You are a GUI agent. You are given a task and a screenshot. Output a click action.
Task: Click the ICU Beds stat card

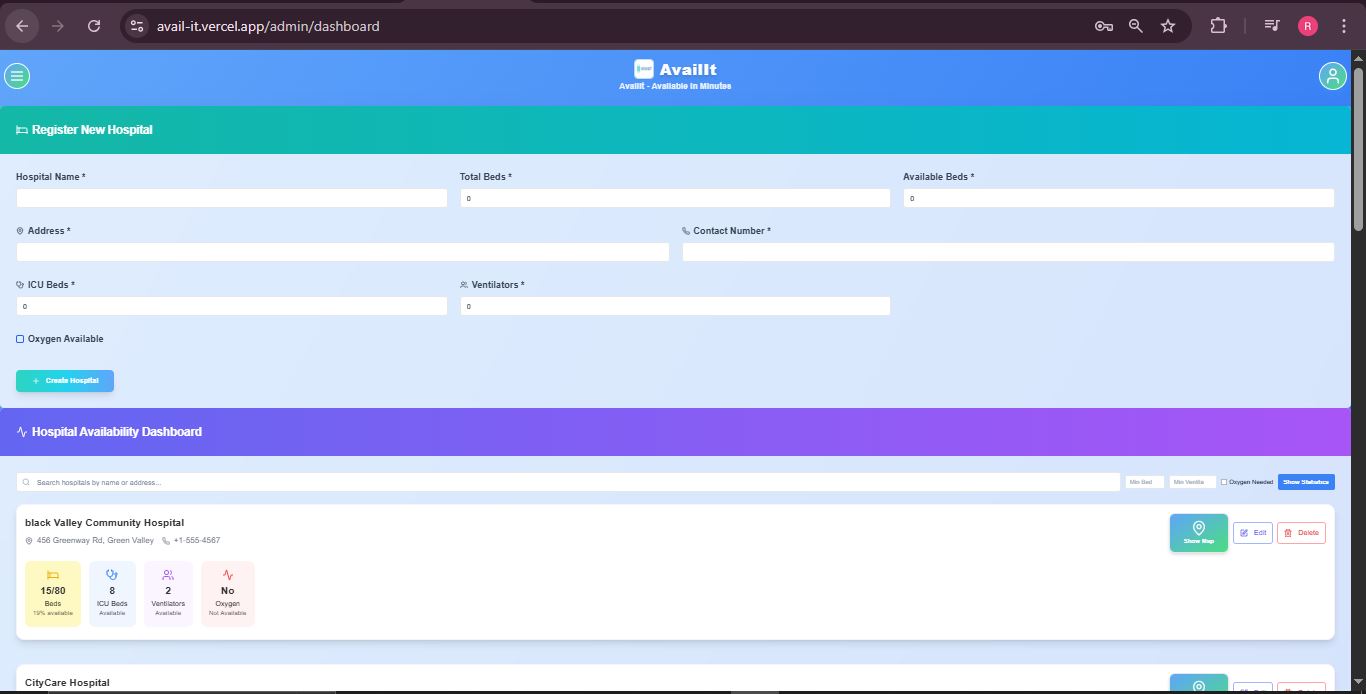coord(112,594)
